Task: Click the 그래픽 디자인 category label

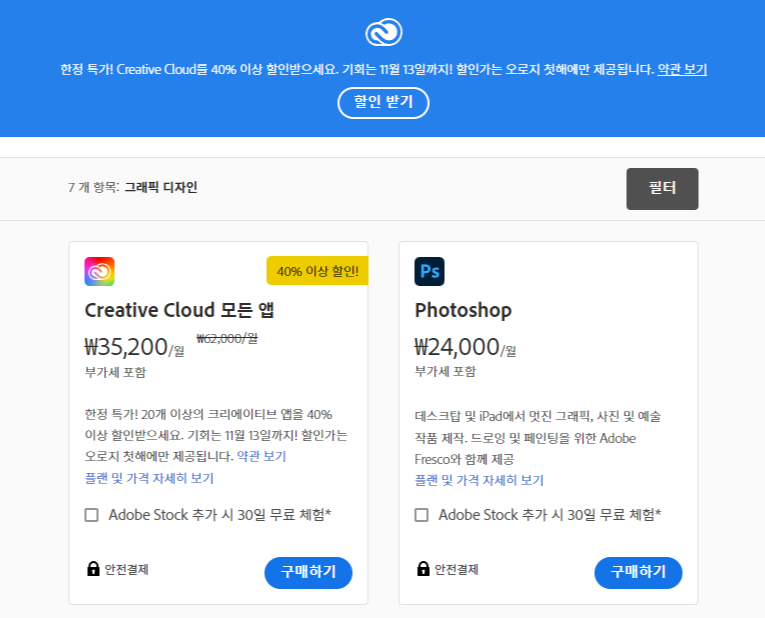Action: coord(161,187)
